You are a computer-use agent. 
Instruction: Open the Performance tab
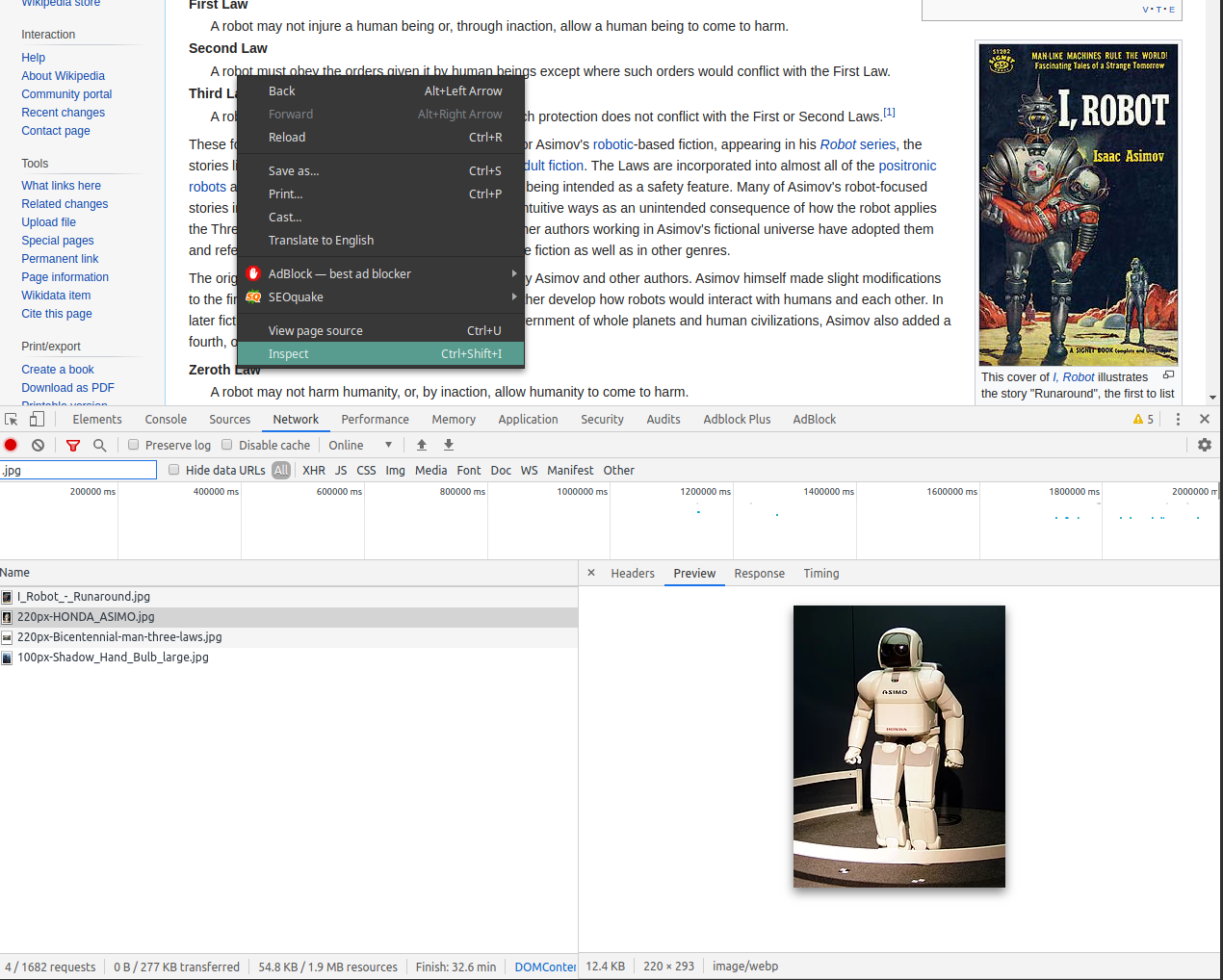(375, 420)
